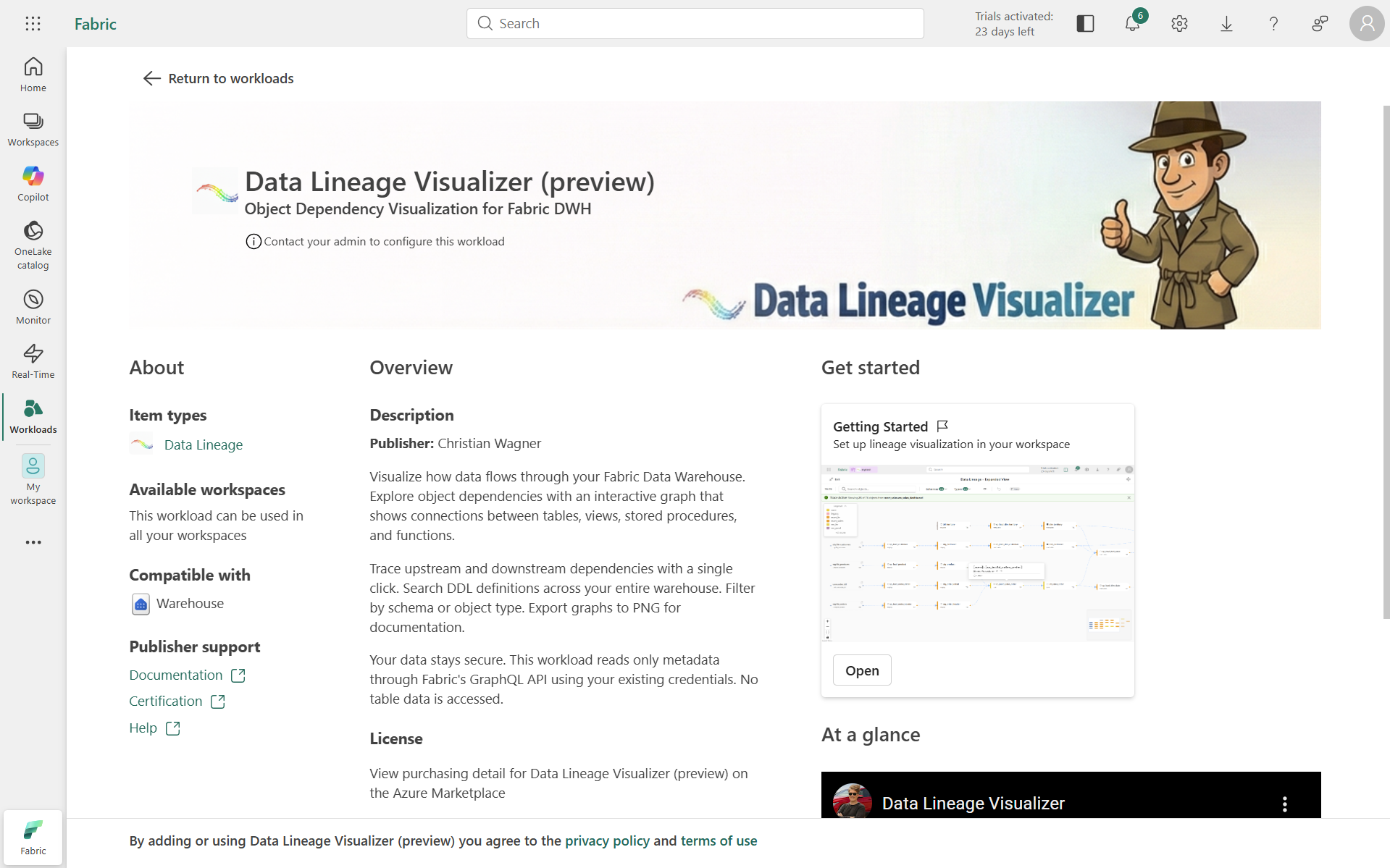
Task: Open the app launcher grid
Action: (x=33, y=23)
